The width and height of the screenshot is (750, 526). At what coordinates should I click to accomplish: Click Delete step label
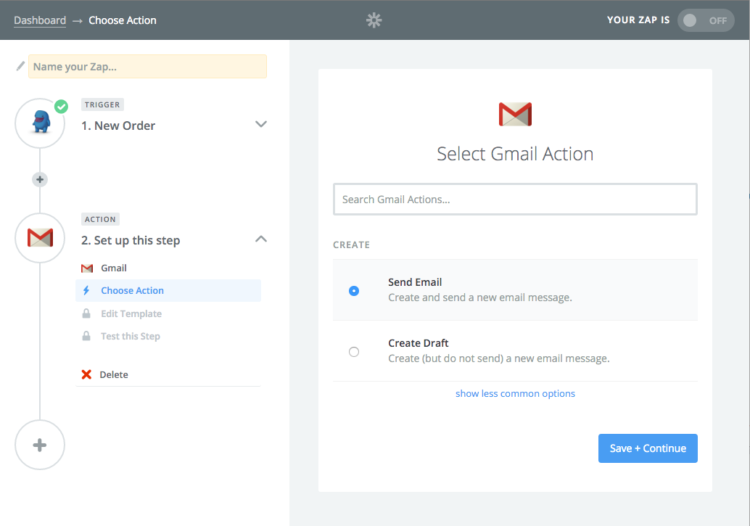(114, 374)
